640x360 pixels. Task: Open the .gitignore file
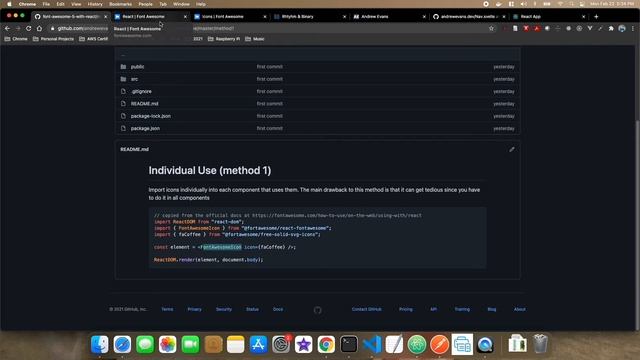pos(141,91)
